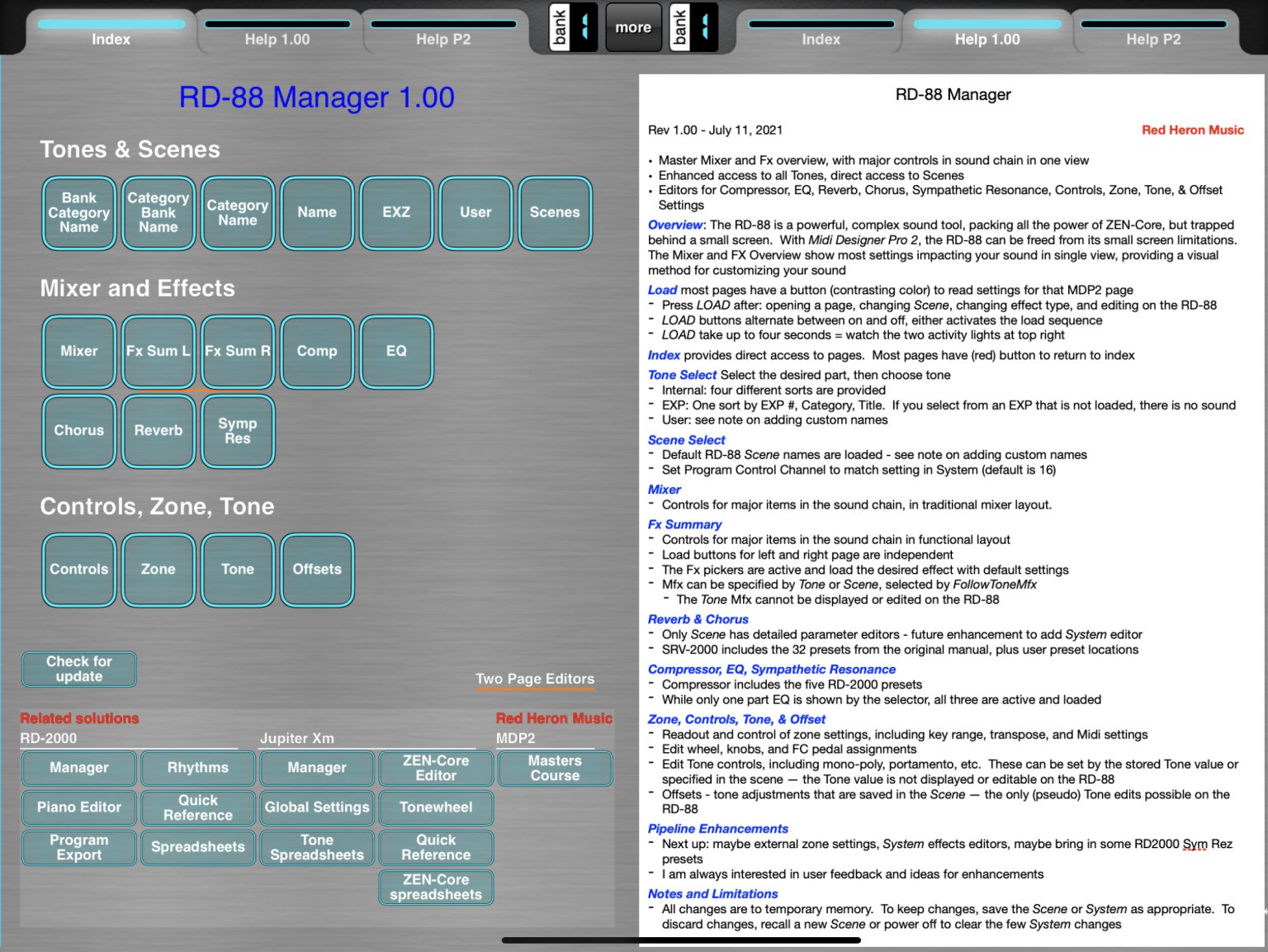Open the Tone page button
Viewport: 1268px width, 952px height.
(238, 570)
